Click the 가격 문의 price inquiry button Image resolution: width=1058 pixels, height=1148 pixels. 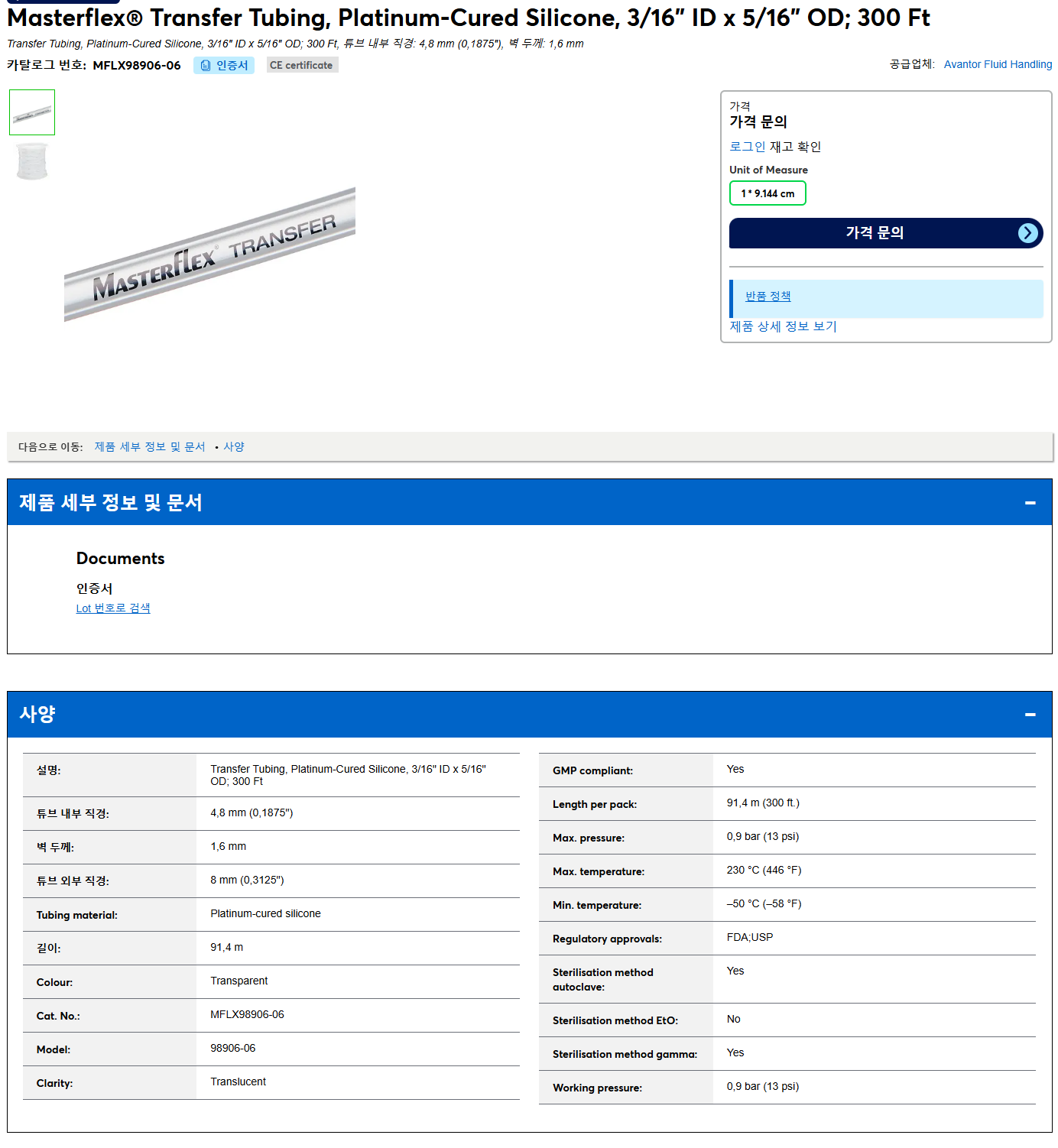click(886, 233)
